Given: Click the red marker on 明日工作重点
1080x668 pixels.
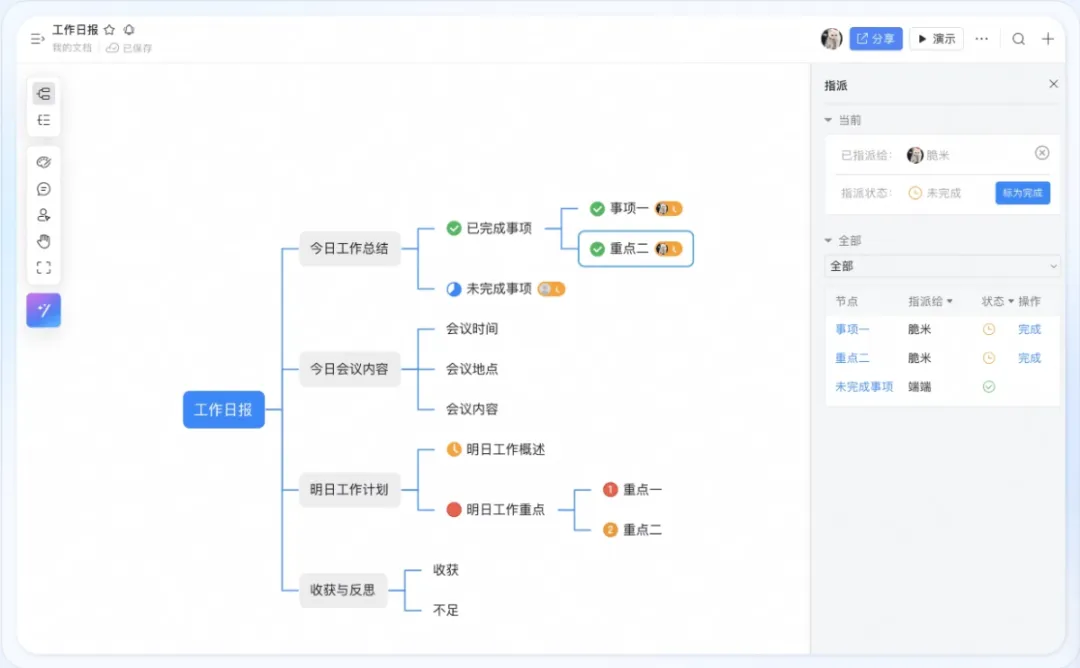Looking at the screenshot, I should point(453,510).
